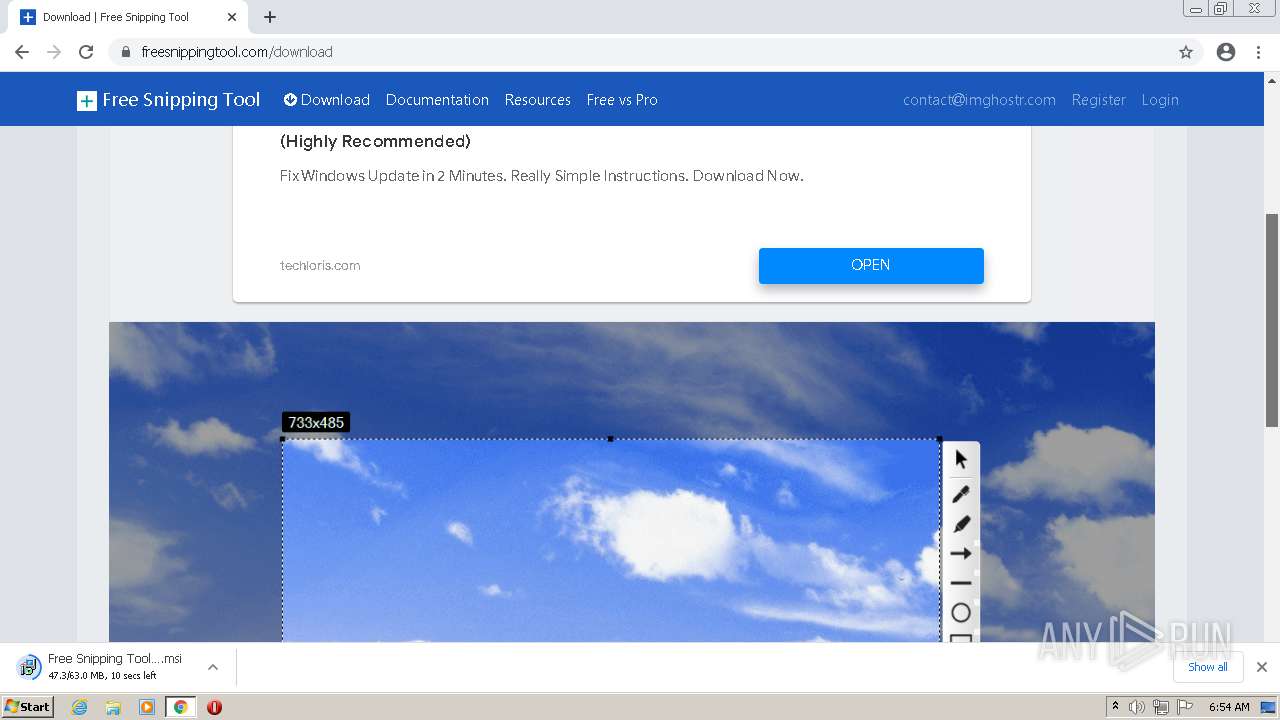Open the Resources nav item
The width and height of the screenshot is (1280, 720).
click(537, 100)
